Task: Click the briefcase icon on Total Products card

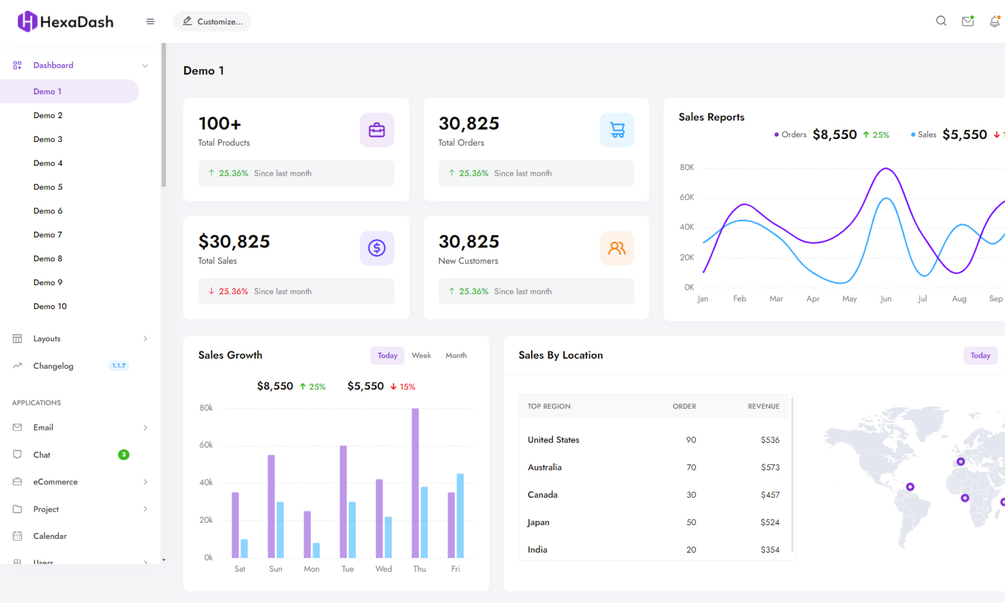Action: [x=377, y=130]
